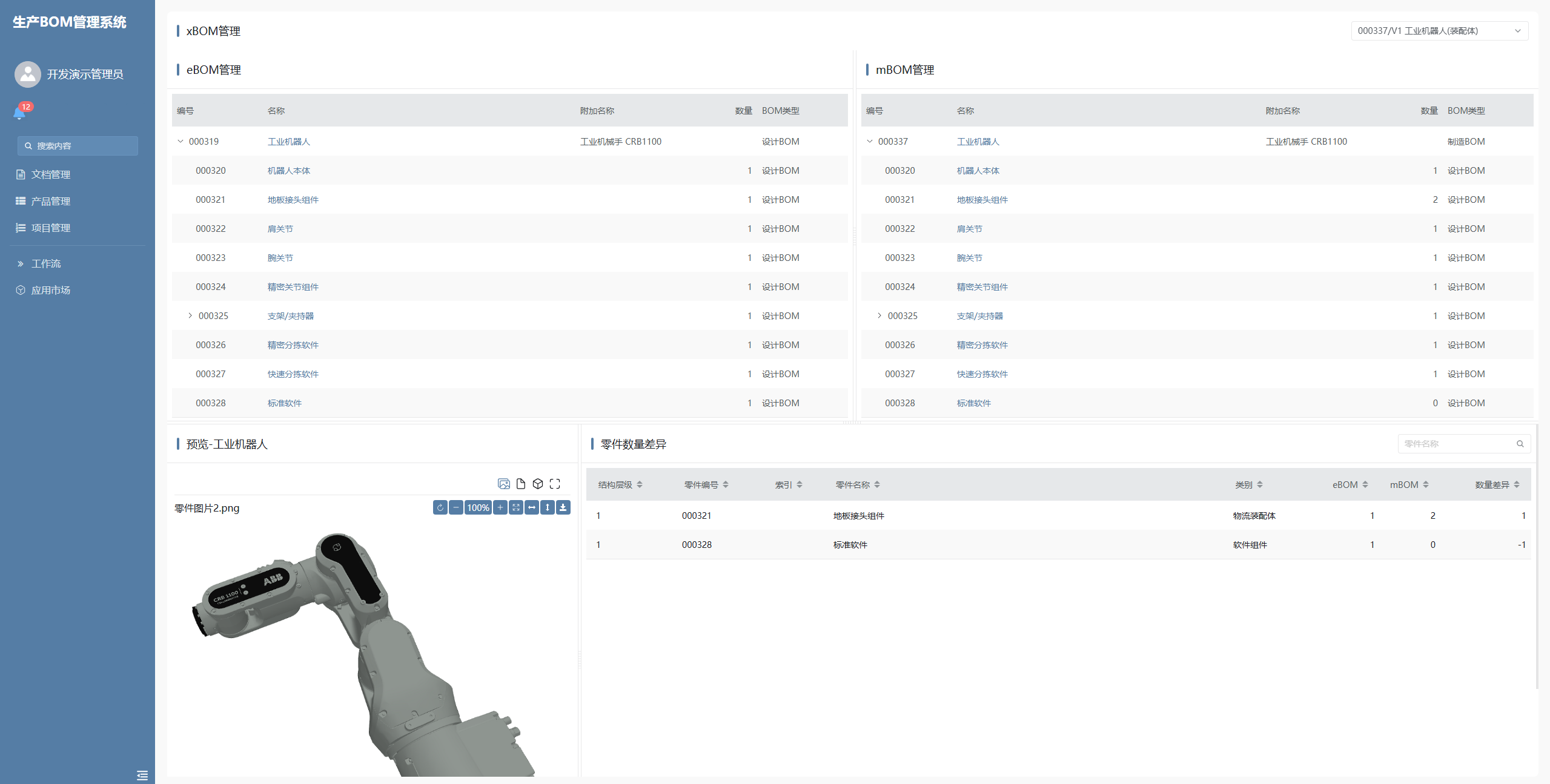Go to 应用市场 menu item

[x=51, y=290]
